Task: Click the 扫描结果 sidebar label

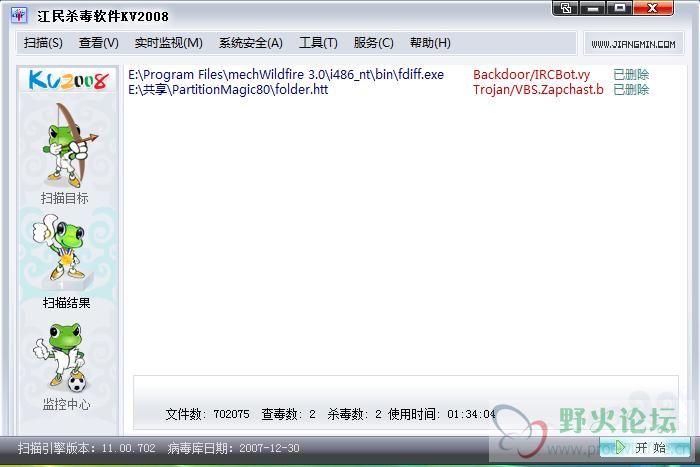Action: pos(67,303)
